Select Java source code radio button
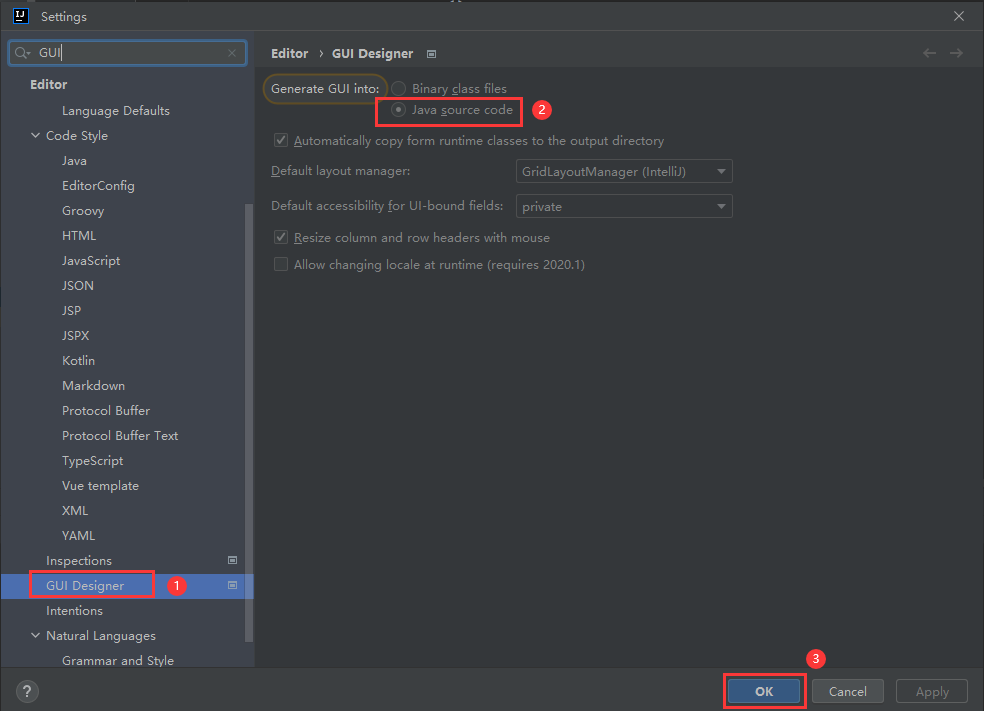This screenshot has width=984, height=711. pos(398,110)
